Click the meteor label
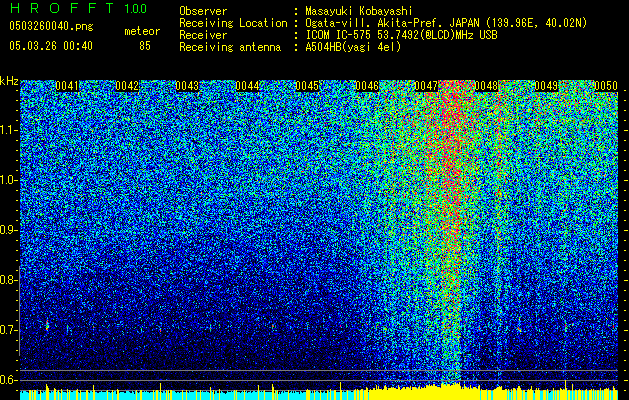 point(142,31)
